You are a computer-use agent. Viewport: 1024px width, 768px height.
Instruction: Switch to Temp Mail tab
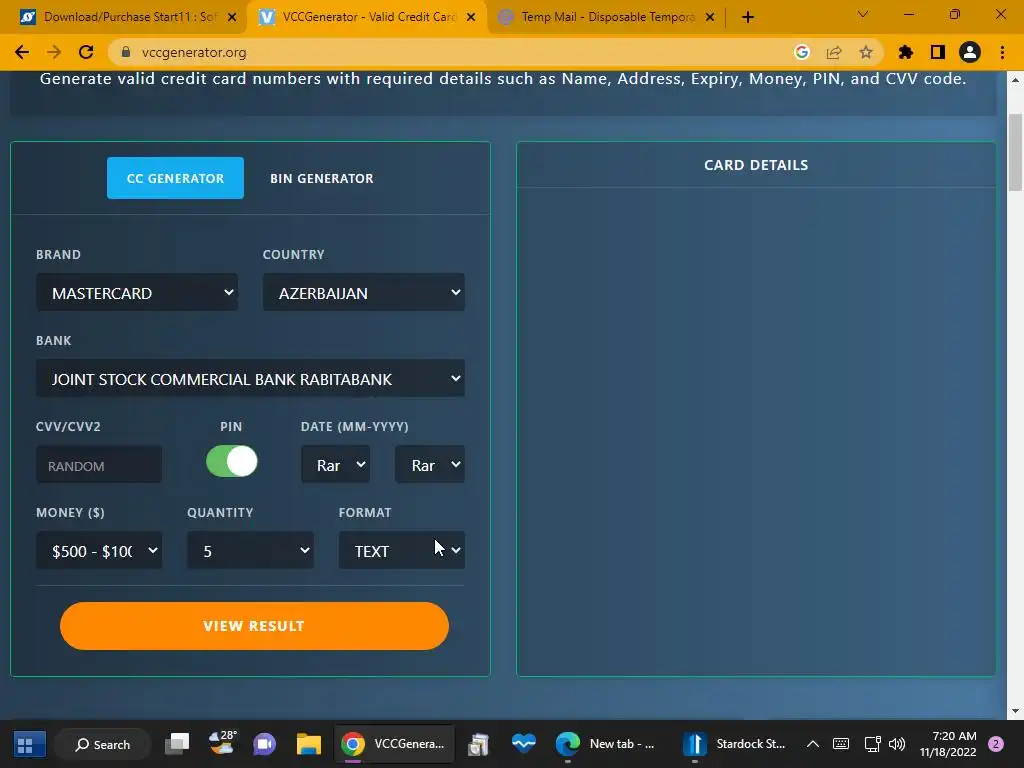606,17
